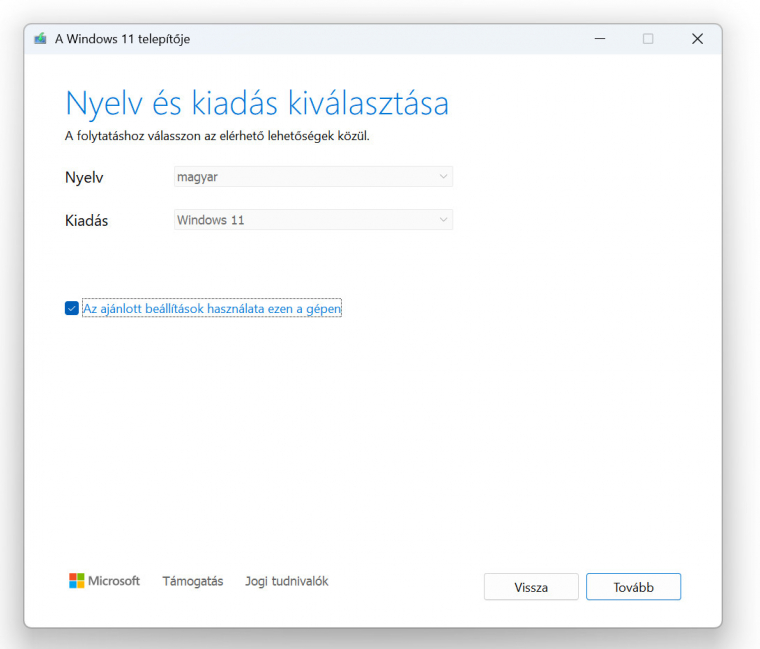Open the Támogatás link
Image resolution: width=760 pixels, height=649 pixels.
point(192,581)
